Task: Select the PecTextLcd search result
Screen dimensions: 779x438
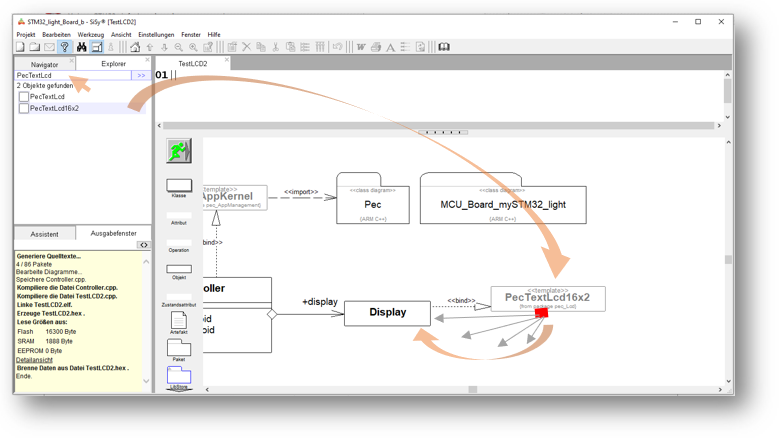Action: (47, 97)
